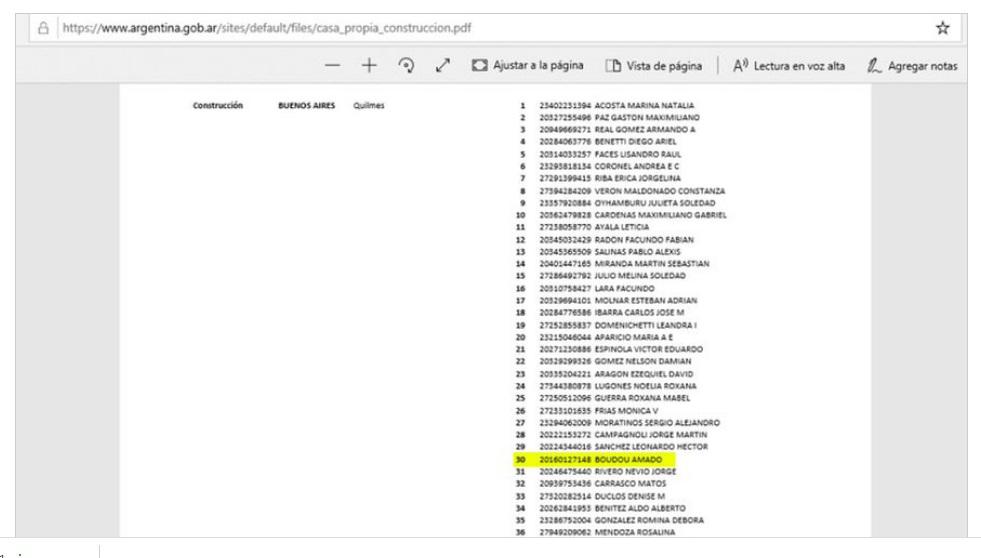Screen dimensions: 981x558
Task: Select Agregar notas tool
Action: (912, 66)
